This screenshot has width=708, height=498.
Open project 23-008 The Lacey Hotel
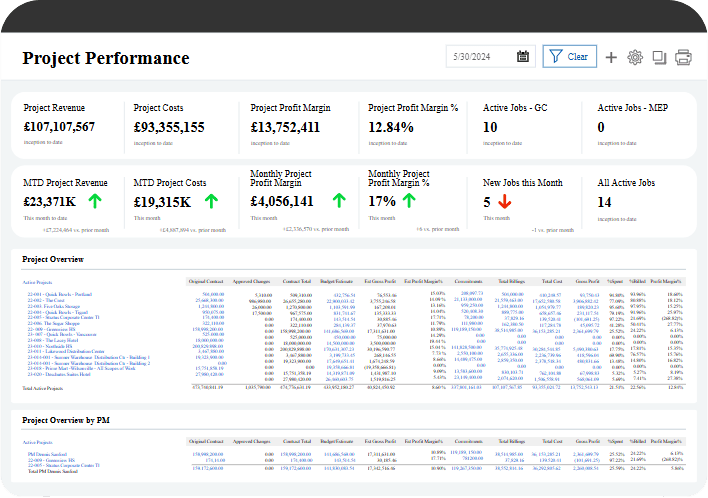pos(53,340)
